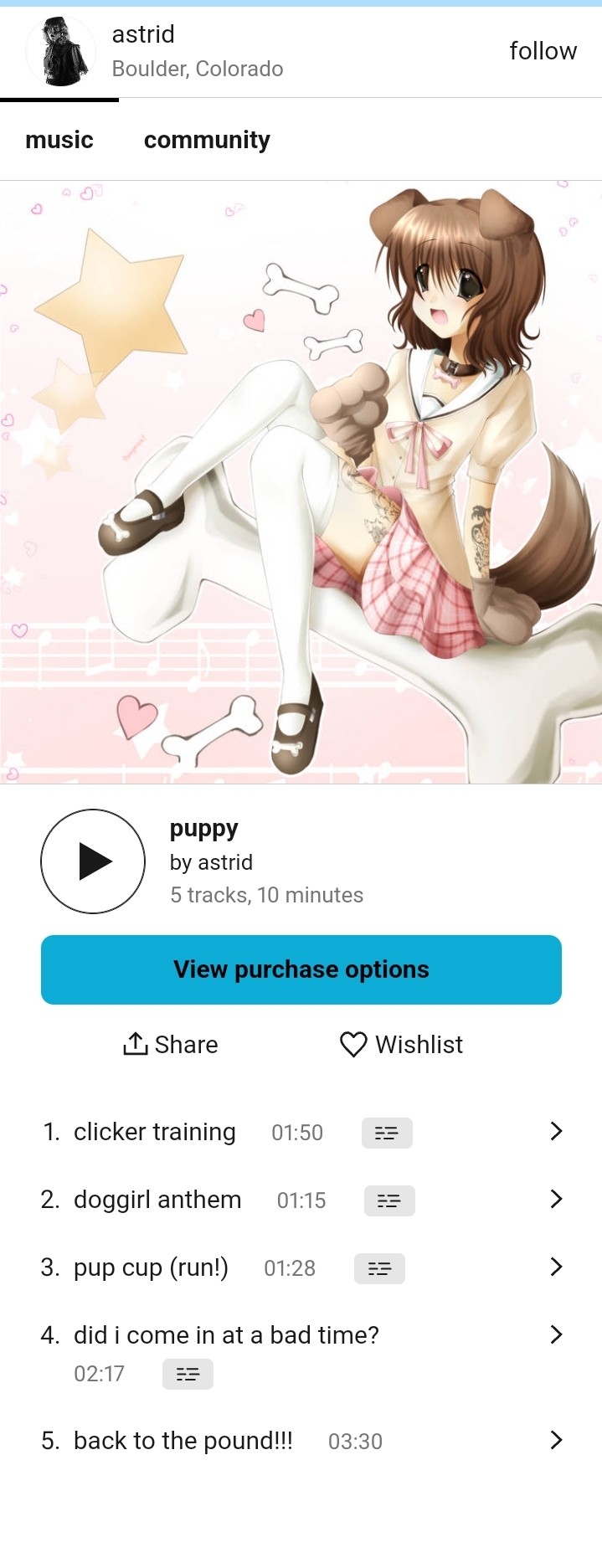Expand chevron for clicker training track

point(556,1131)
